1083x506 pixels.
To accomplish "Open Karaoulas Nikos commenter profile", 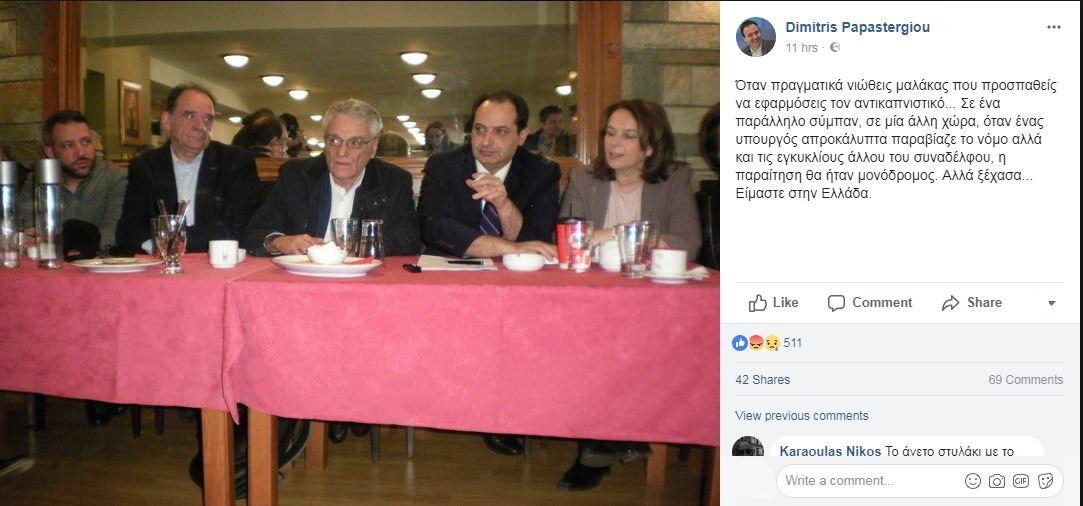I will [830, 451].
